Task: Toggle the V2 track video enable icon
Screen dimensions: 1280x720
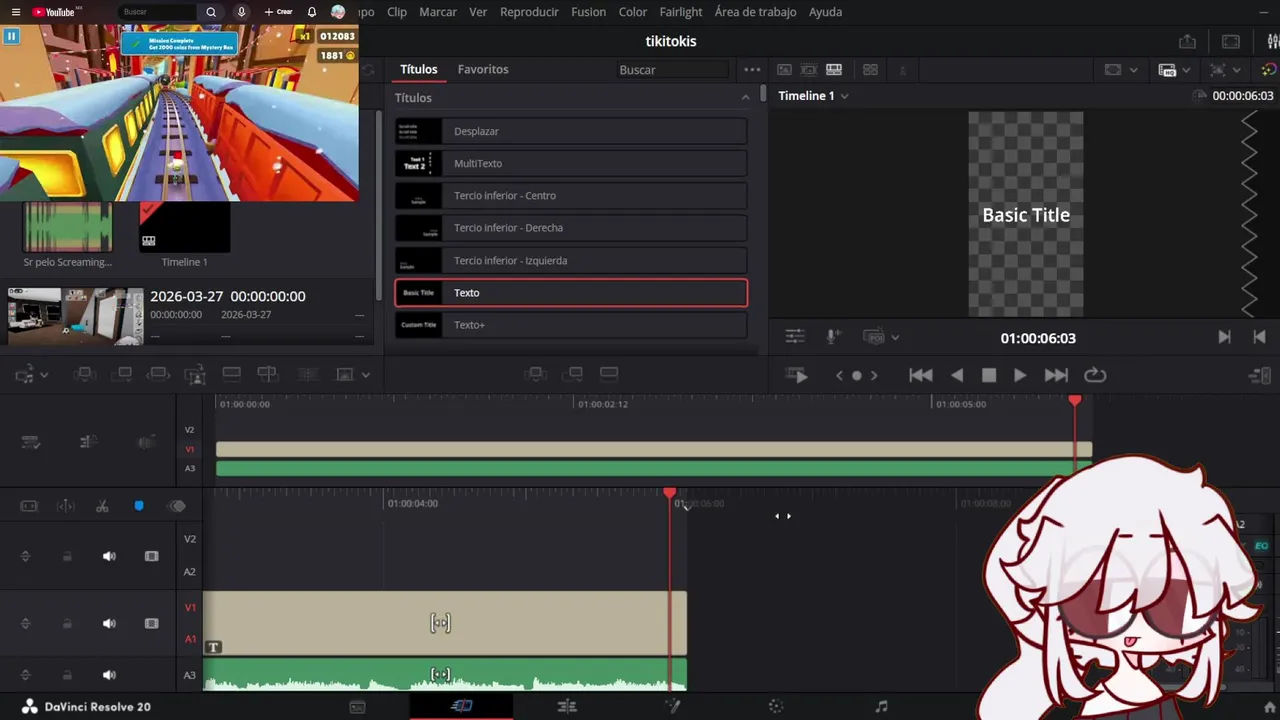Action: coord(151,556)
